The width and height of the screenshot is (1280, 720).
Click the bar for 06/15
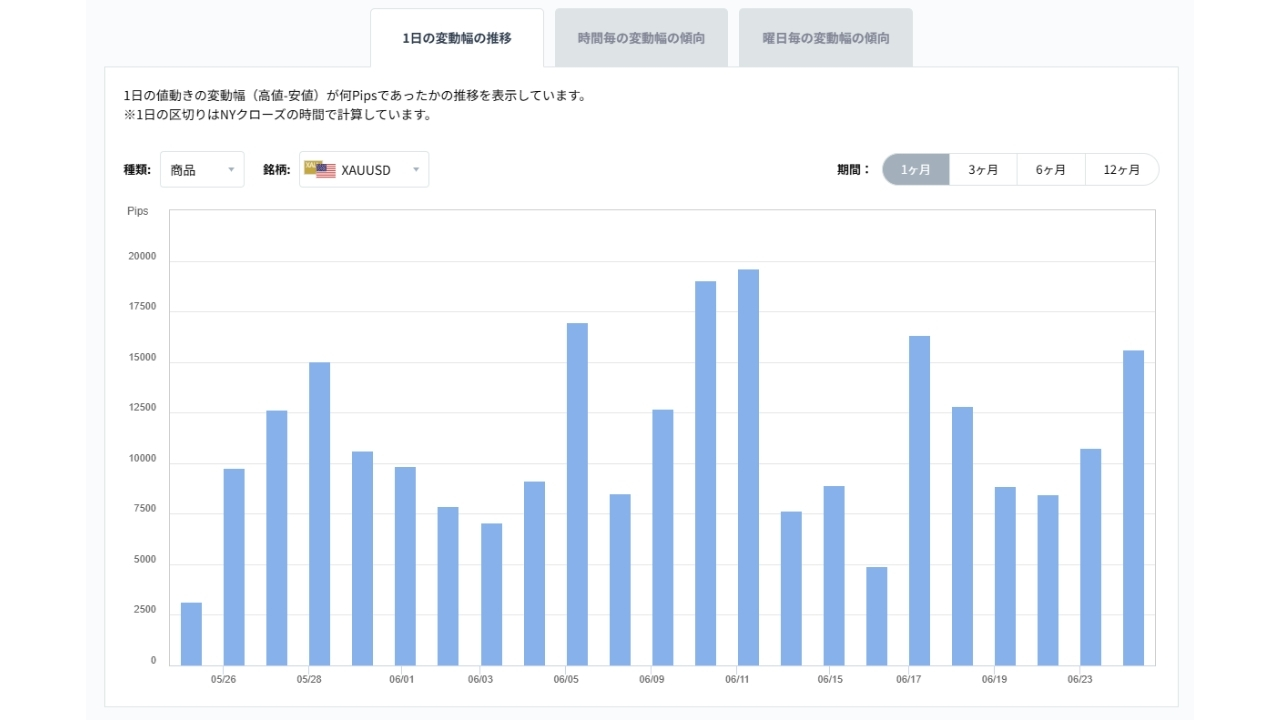[834, 576]
